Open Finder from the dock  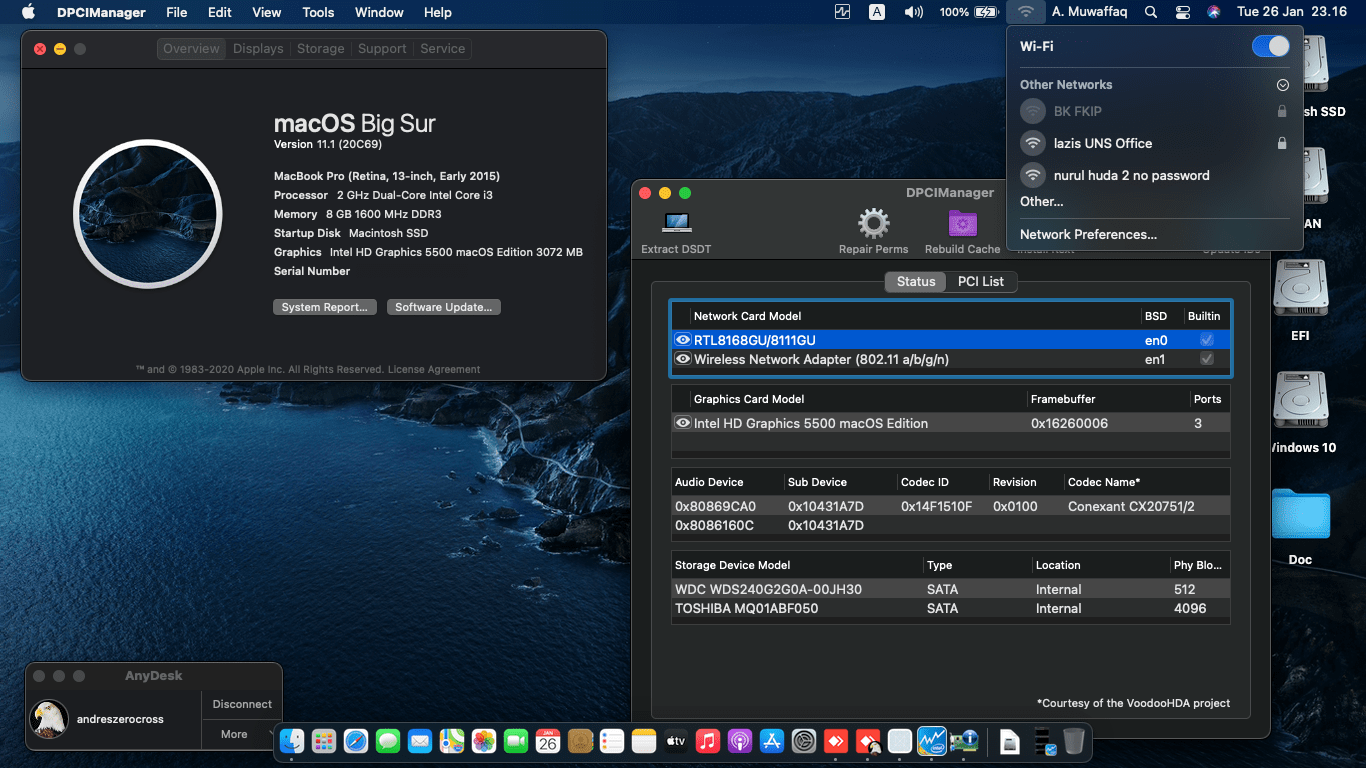pos(292,741)
